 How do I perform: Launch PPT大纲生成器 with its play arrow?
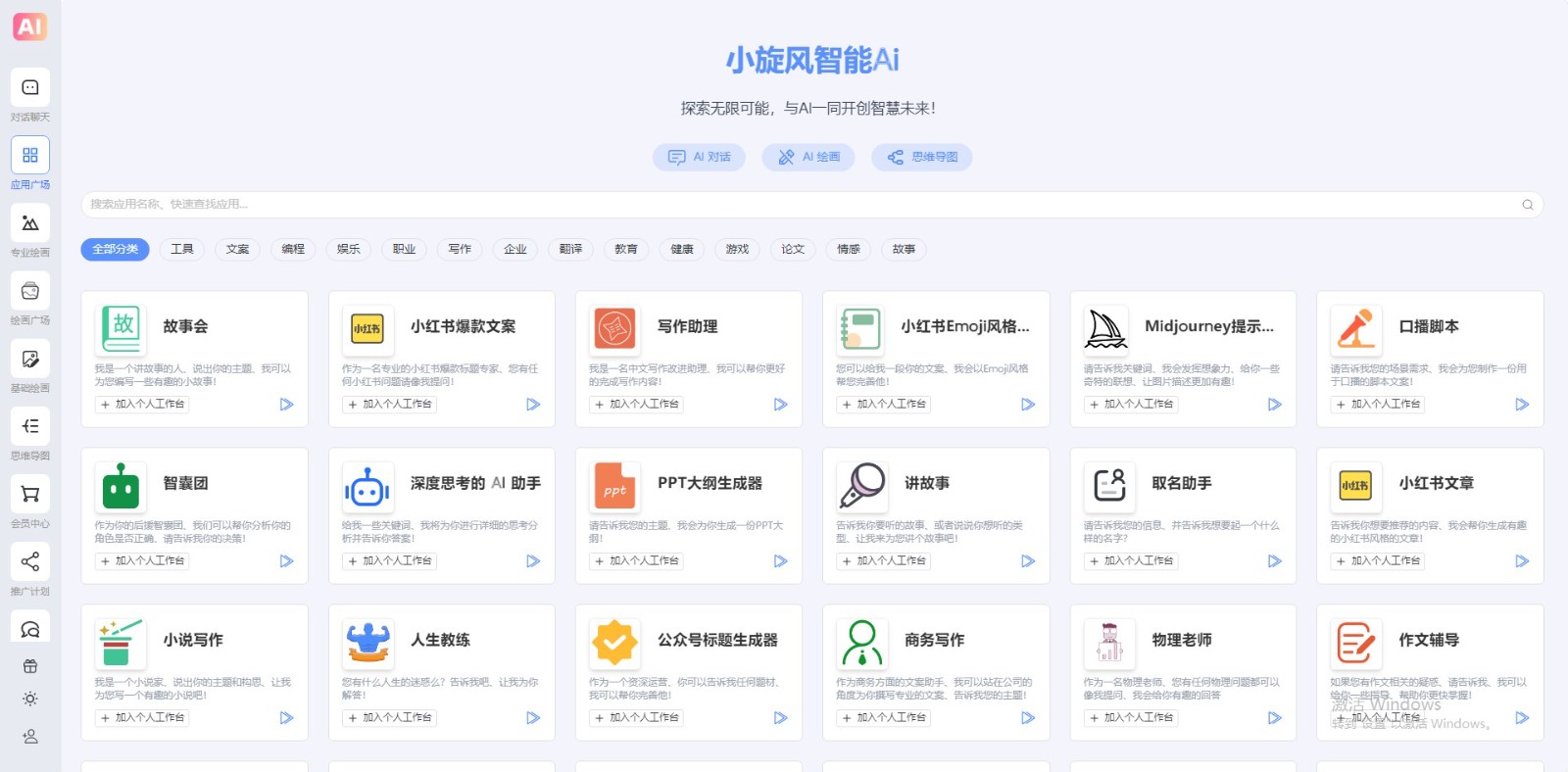pyautogui.click(x=780, y=561)
